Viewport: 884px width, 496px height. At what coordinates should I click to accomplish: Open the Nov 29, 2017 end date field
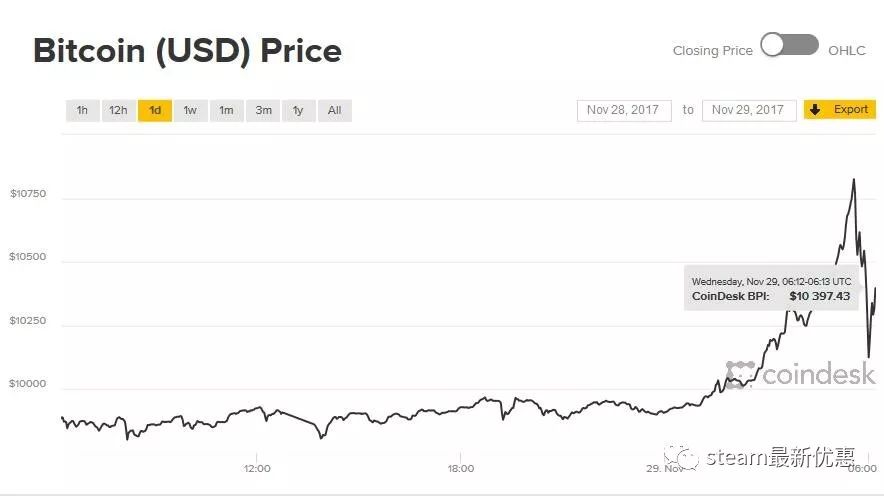[749, 110]
